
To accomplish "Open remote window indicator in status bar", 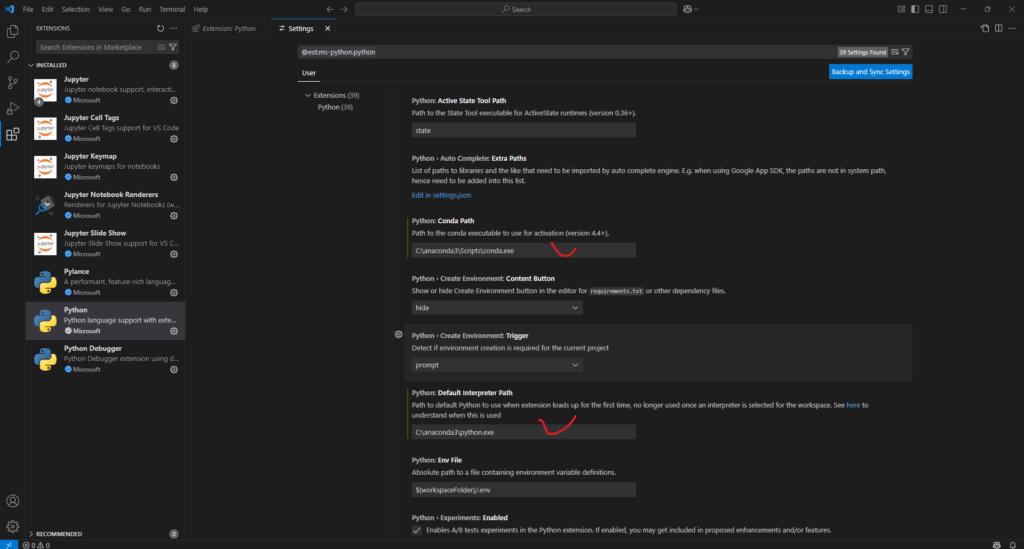I will click(9, 545).
